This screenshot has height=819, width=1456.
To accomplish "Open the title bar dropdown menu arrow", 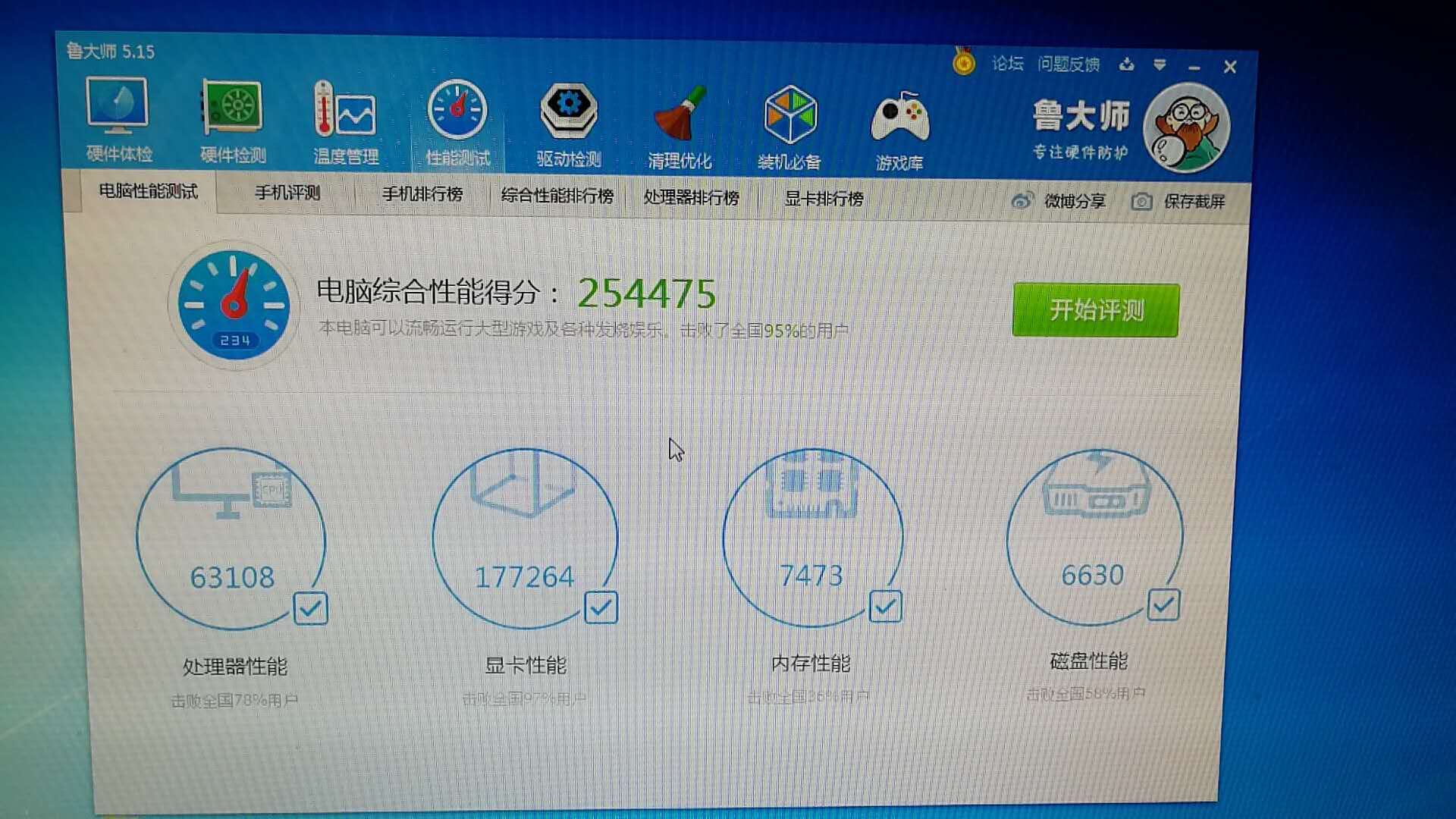I will (1159, 65).
